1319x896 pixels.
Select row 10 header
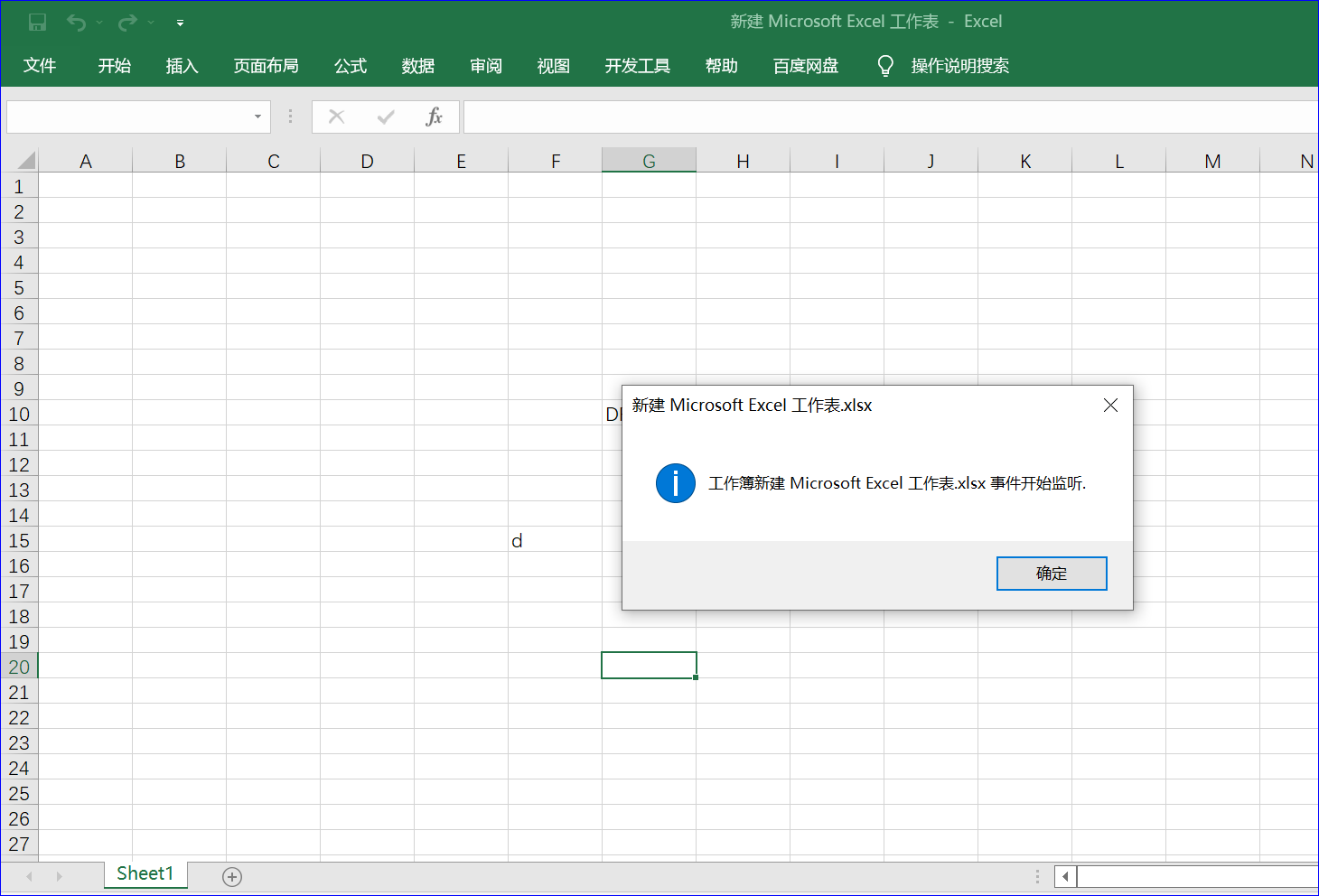click(x=19, y=415)
